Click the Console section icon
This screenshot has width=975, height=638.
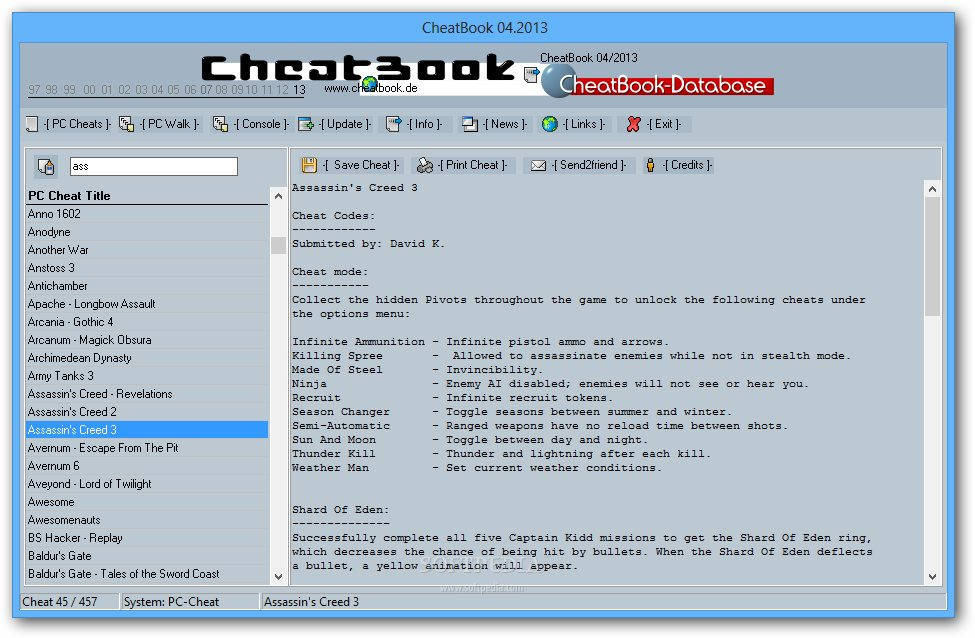click(x=220, y=124)
